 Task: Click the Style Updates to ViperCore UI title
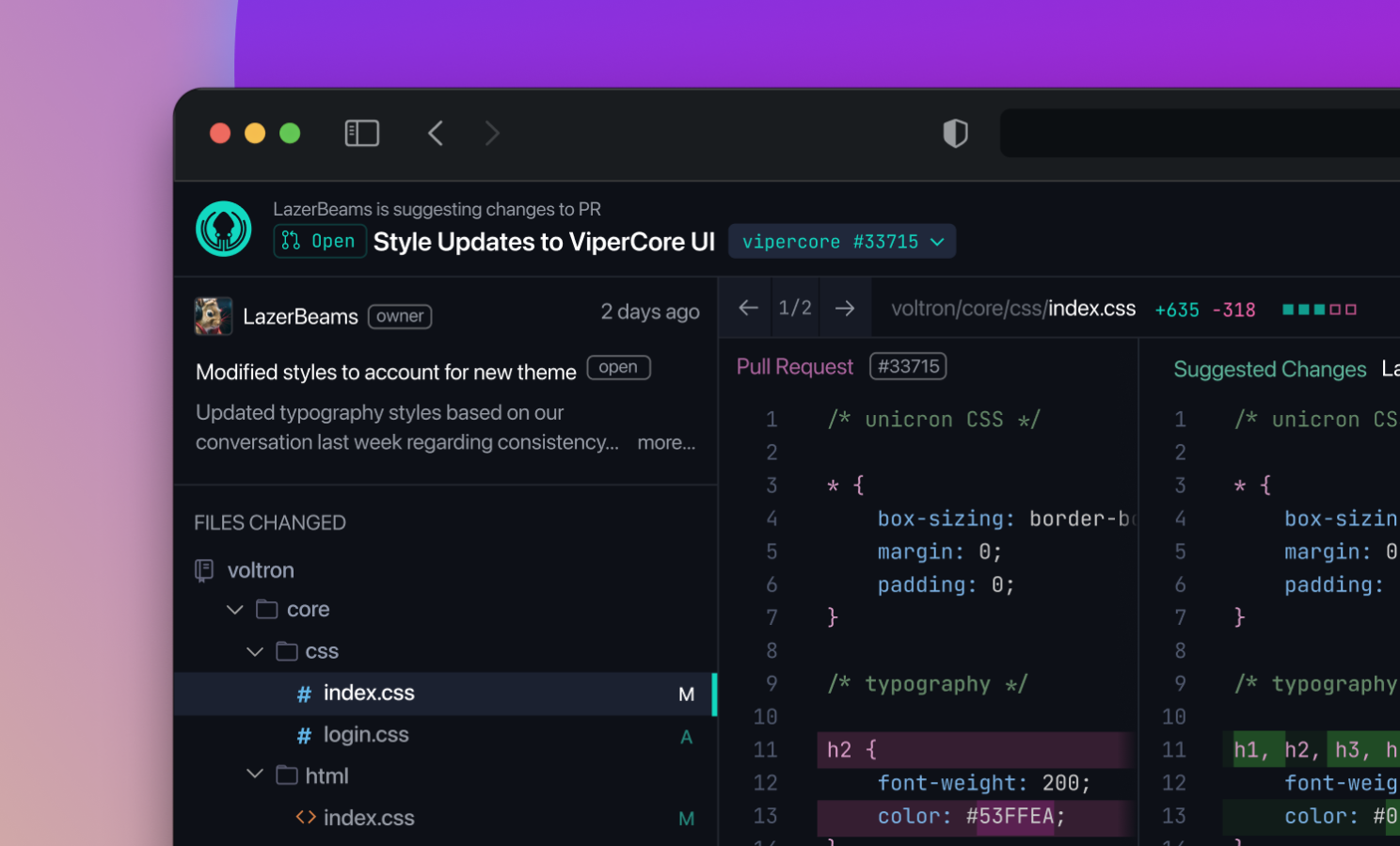tap(544, 242)
